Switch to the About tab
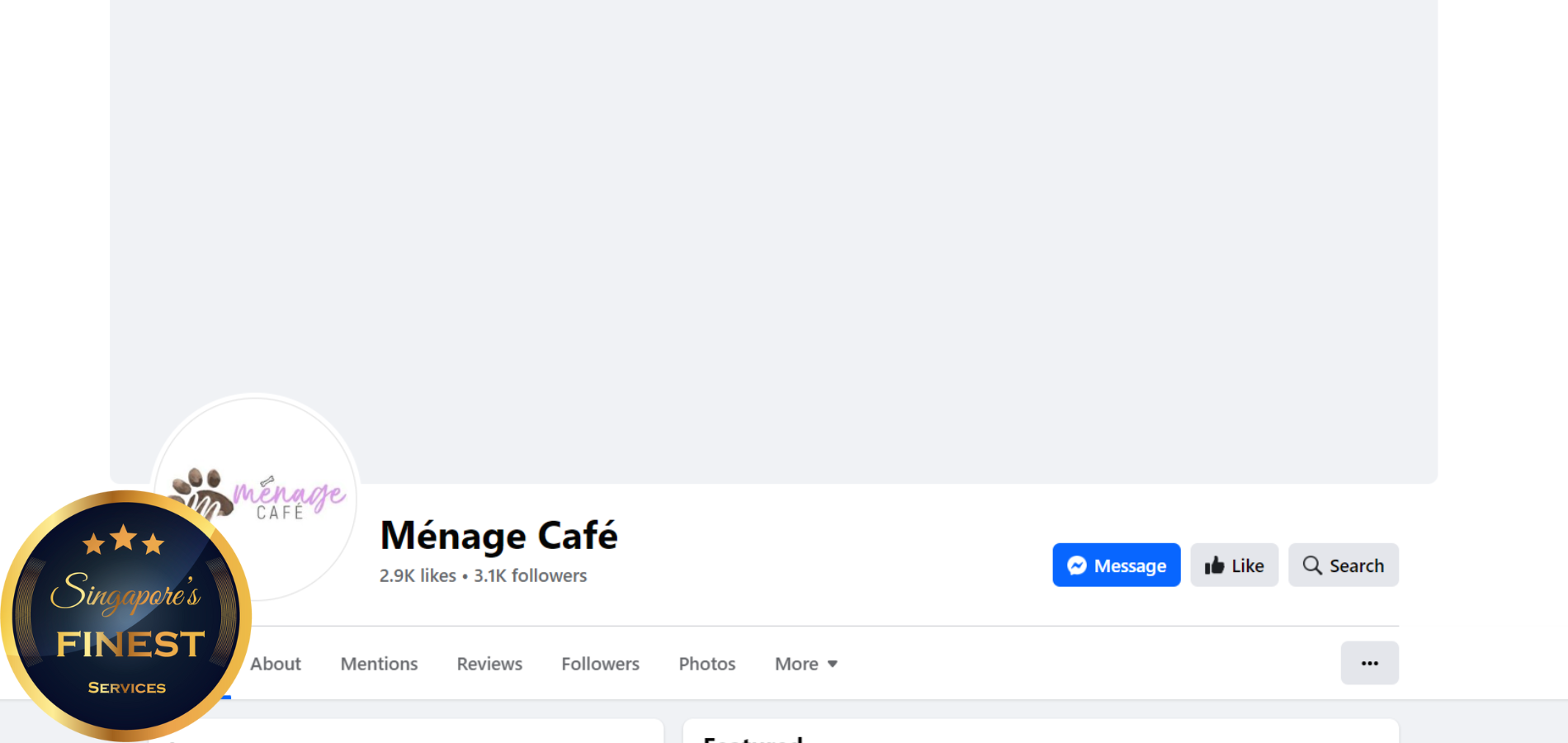Viewport: 1568px width, 743px height. pos(276,664)
